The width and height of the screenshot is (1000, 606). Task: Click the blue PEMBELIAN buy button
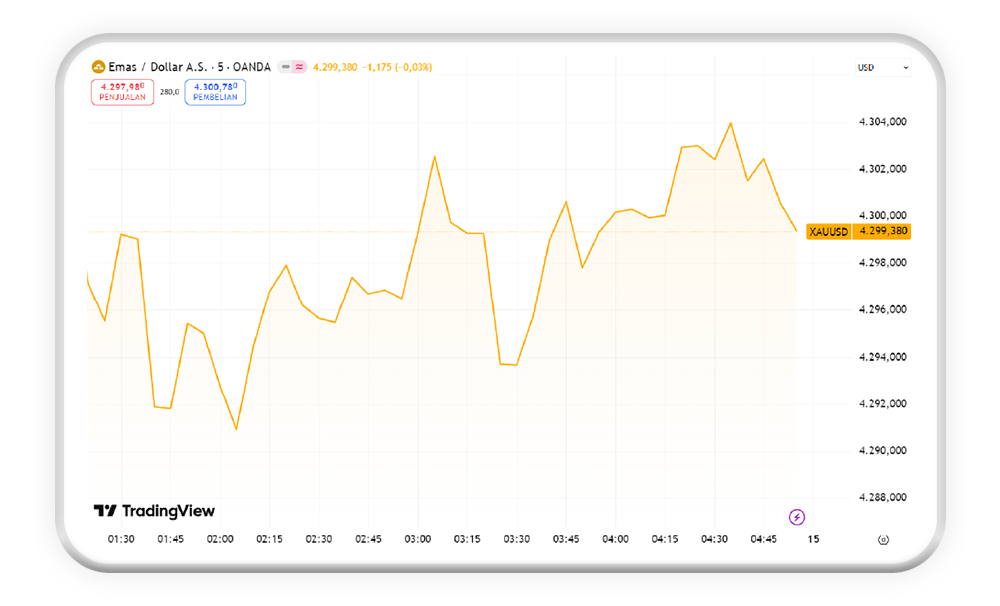215,92
